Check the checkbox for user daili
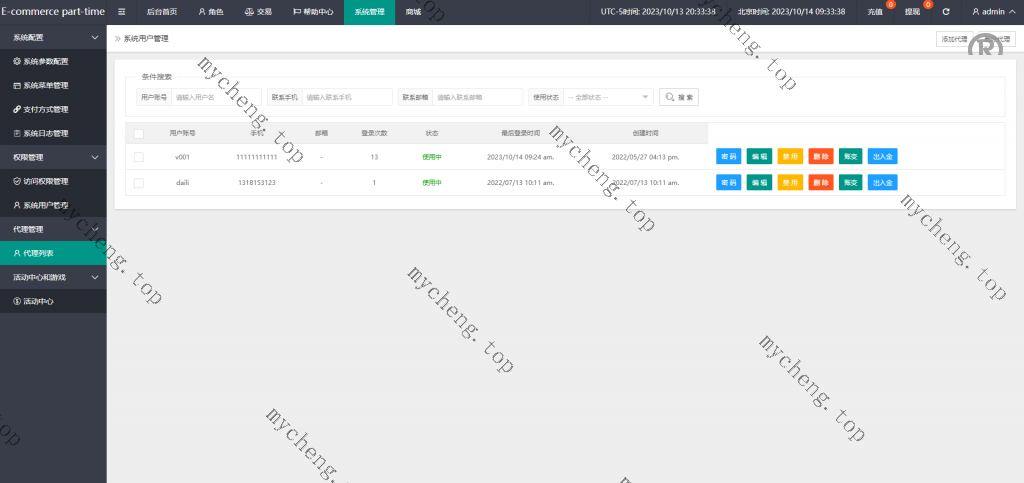This screenshot has width=1024, height=483. click(138, 183)
